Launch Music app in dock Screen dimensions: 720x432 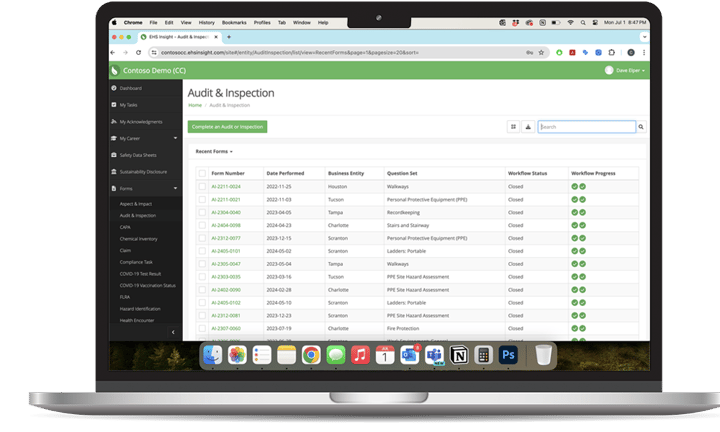click(360, 355)
